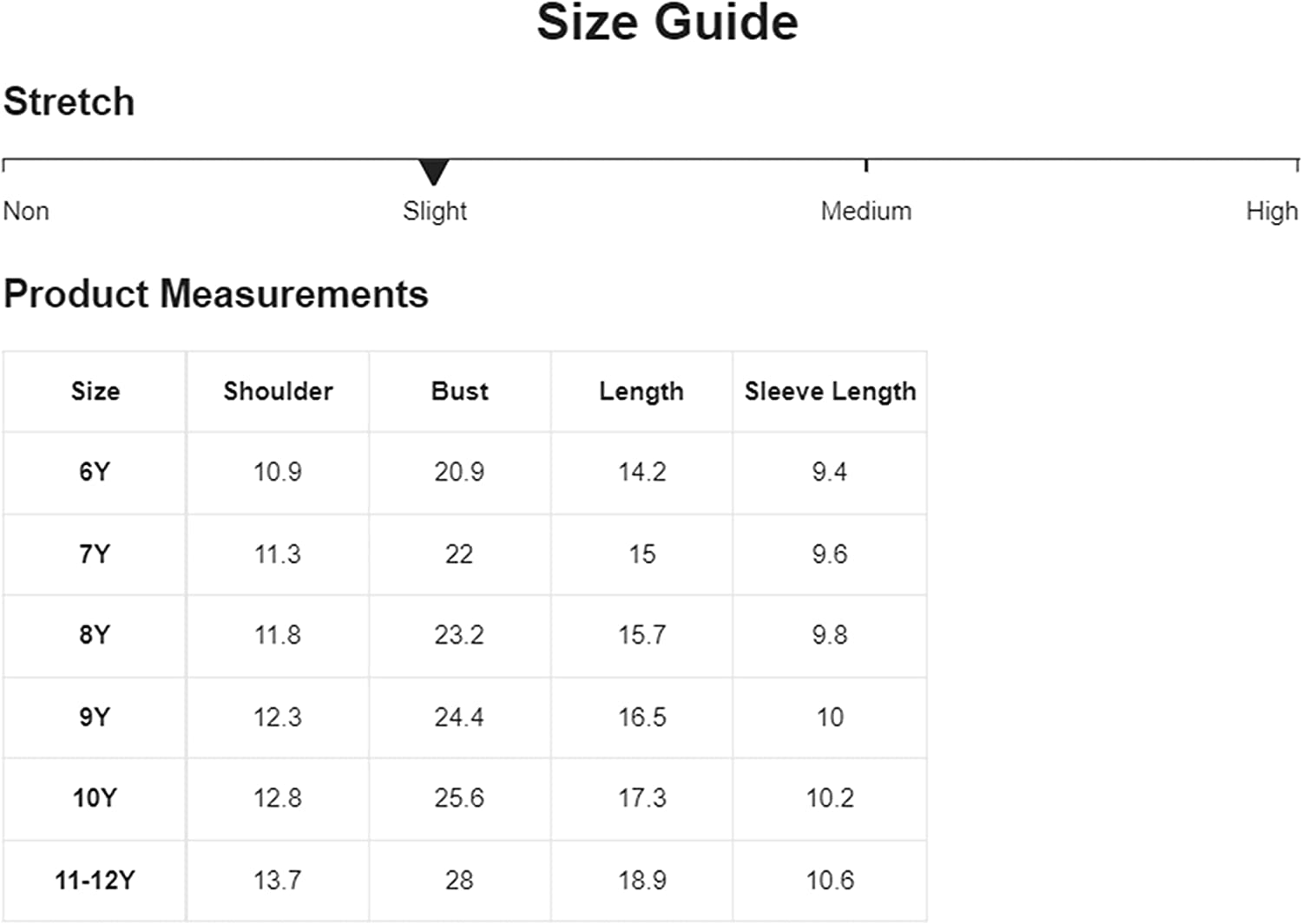Select the 7Y size row label
The height and width of the screenshot is (924, 1302).
(x=95, y=554)
